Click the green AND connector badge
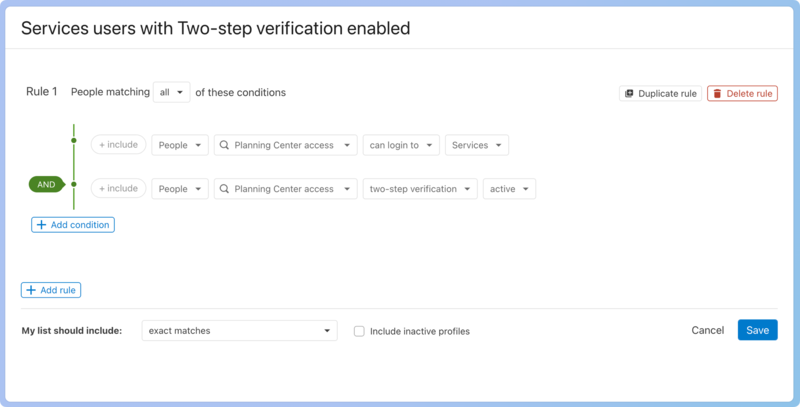800x407 pixels. tap(46, 185)
